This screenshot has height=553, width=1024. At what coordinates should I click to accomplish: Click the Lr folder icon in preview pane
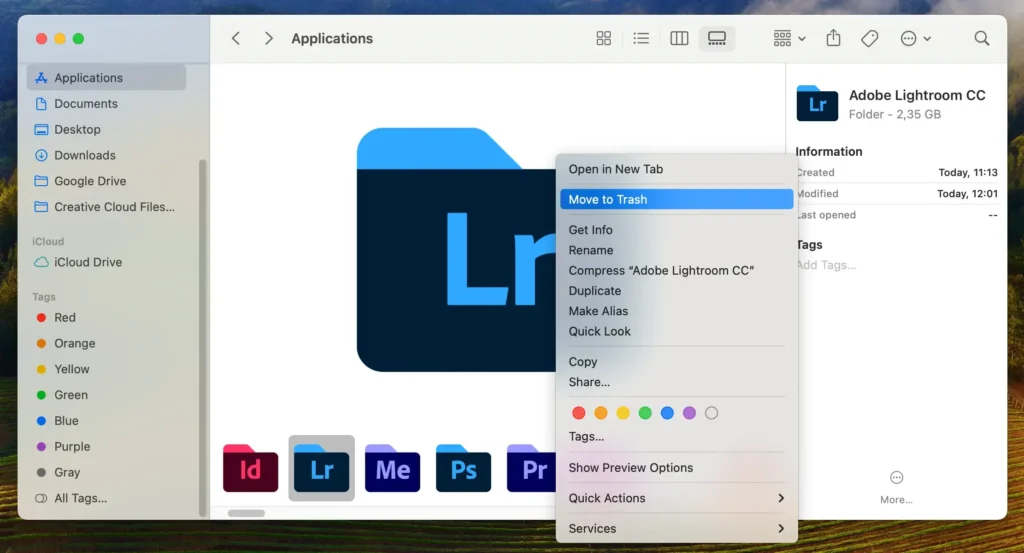pos(817,103)
